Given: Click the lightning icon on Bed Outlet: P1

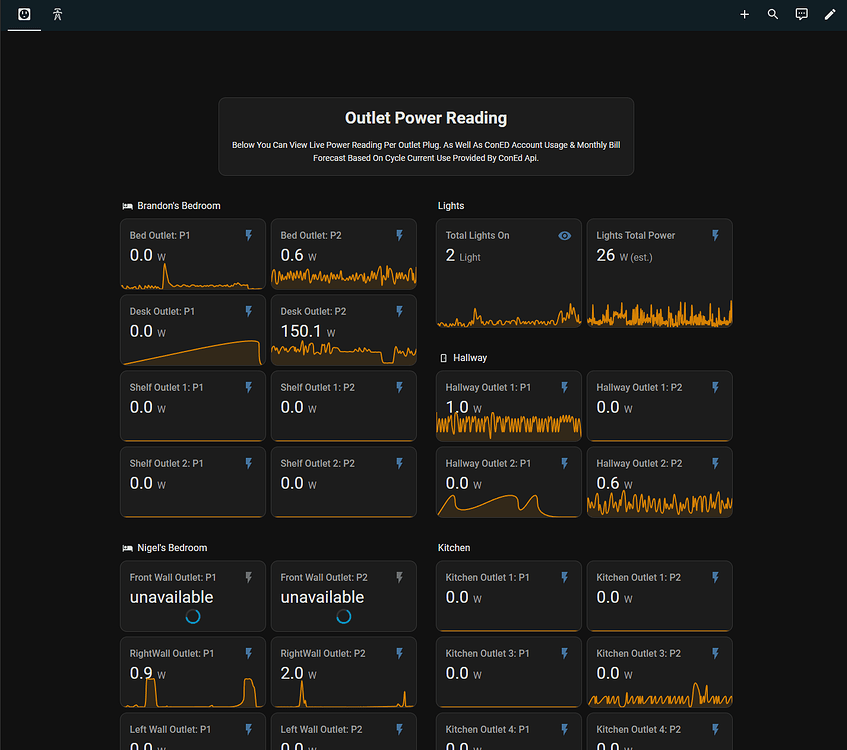Looking at the screenshot, I should click(x=249, y=236).
